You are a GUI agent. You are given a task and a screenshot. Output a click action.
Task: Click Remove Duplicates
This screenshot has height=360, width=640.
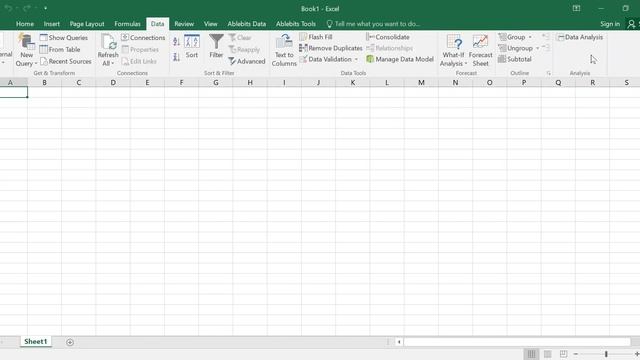pos(331,48)
